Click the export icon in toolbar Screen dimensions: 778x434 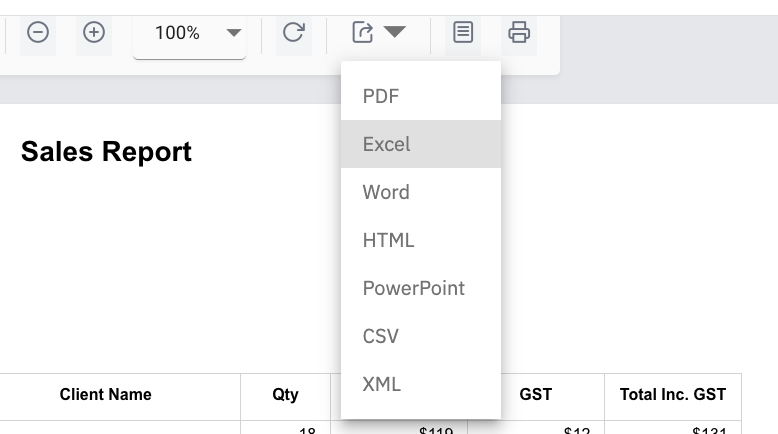click(363, 33)
